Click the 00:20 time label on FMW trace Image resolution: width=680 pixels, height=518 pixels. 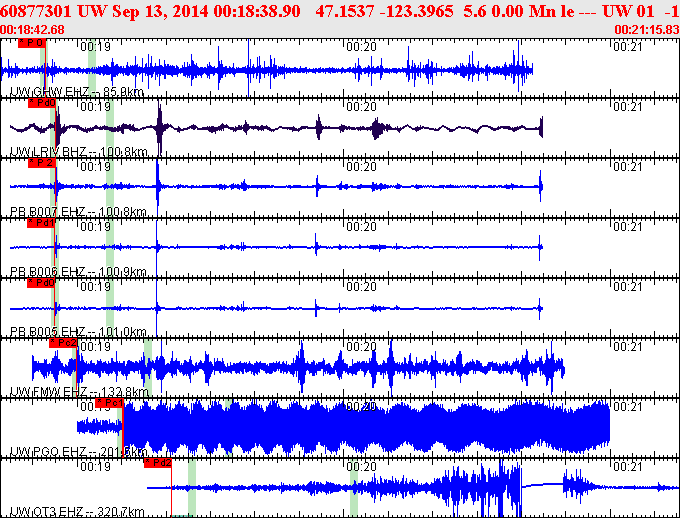pos(361,346)
